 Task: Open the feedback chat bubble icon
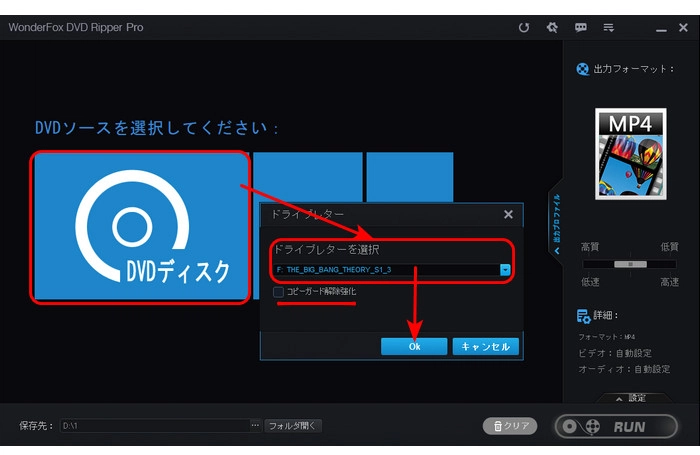pyautogui.click(x=581, y=27)
